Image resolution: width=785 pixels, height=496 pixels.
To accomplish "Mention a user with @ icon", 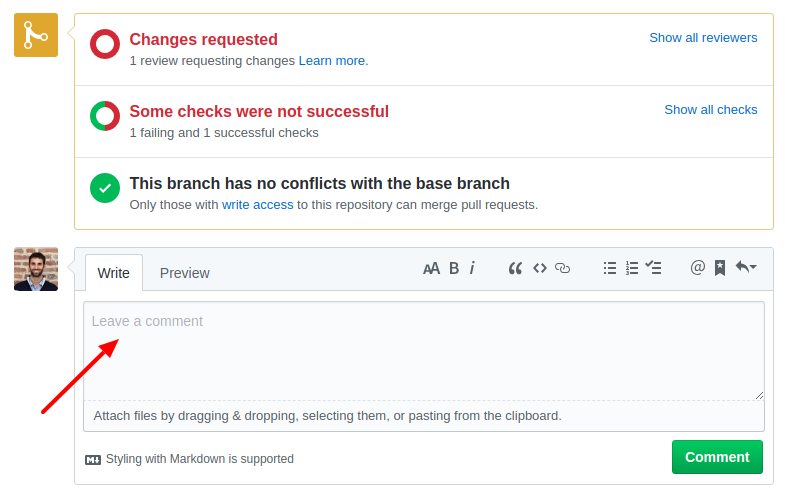I will point(697,268).
